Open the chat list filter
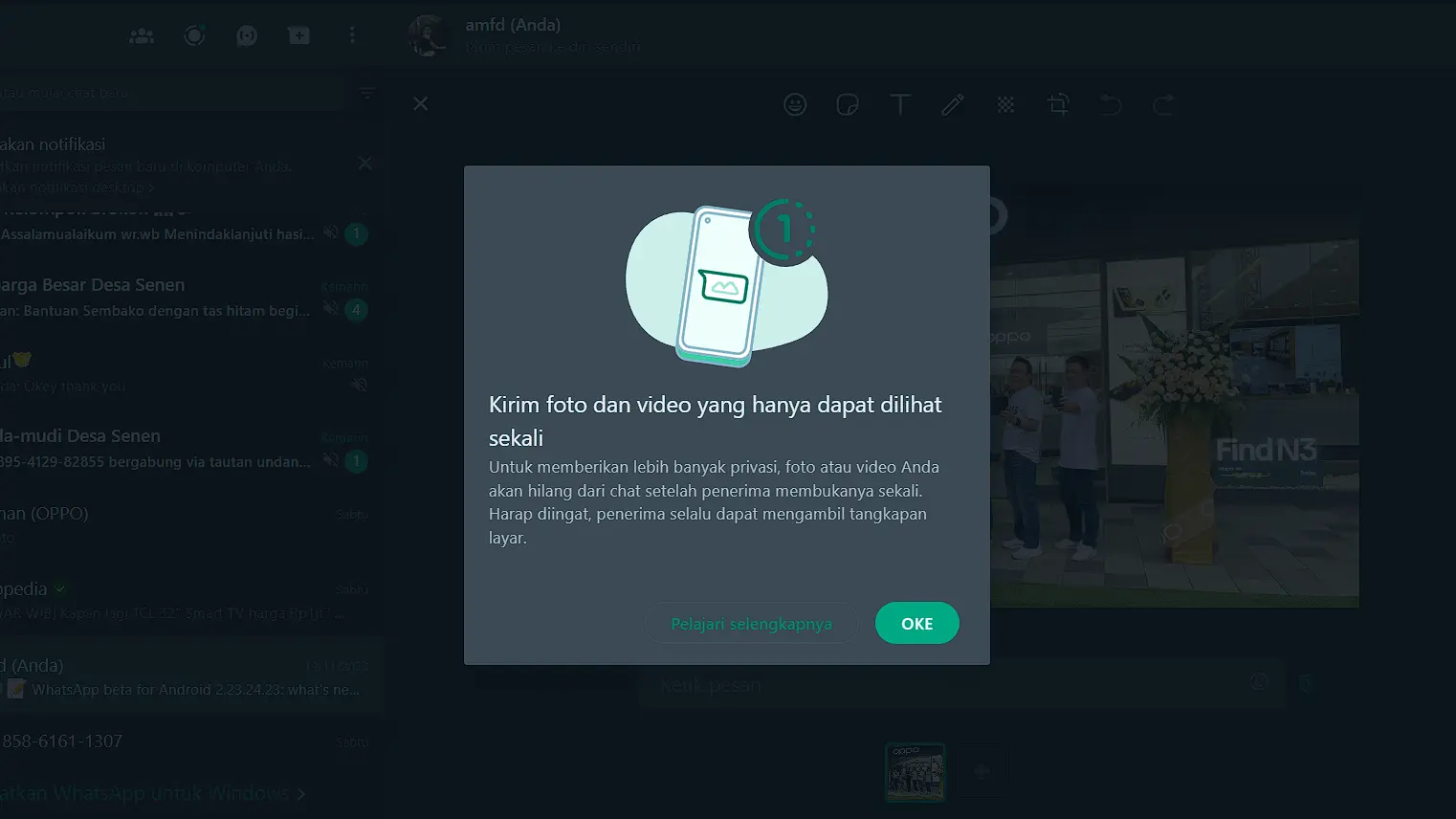The height and width of the screenshot is (819, 1456). tap(366, 93)
